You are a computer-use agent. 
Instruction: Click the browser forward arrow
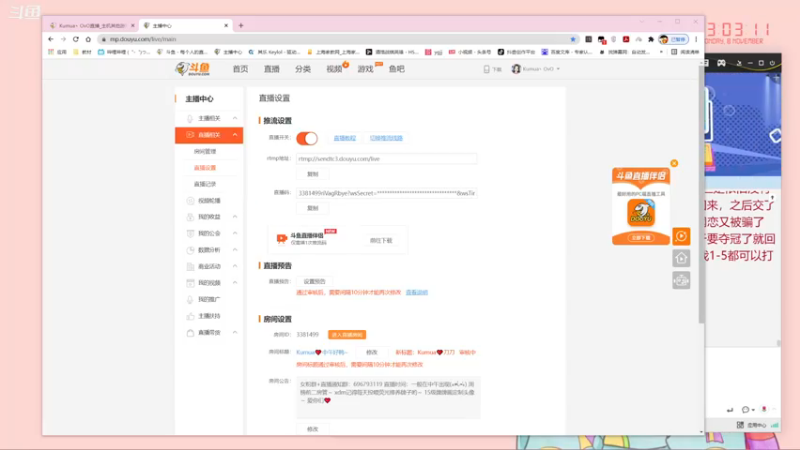(63, 39)
